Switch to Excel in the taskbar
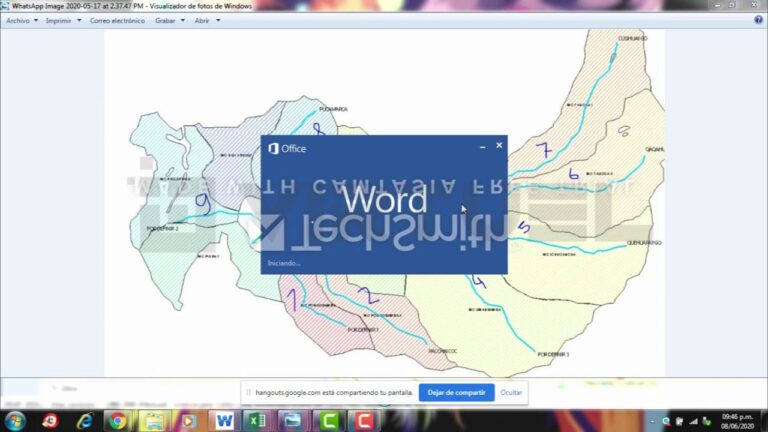Screen dimensions: 768x432 pyautogui.click(x=258, y=421)
